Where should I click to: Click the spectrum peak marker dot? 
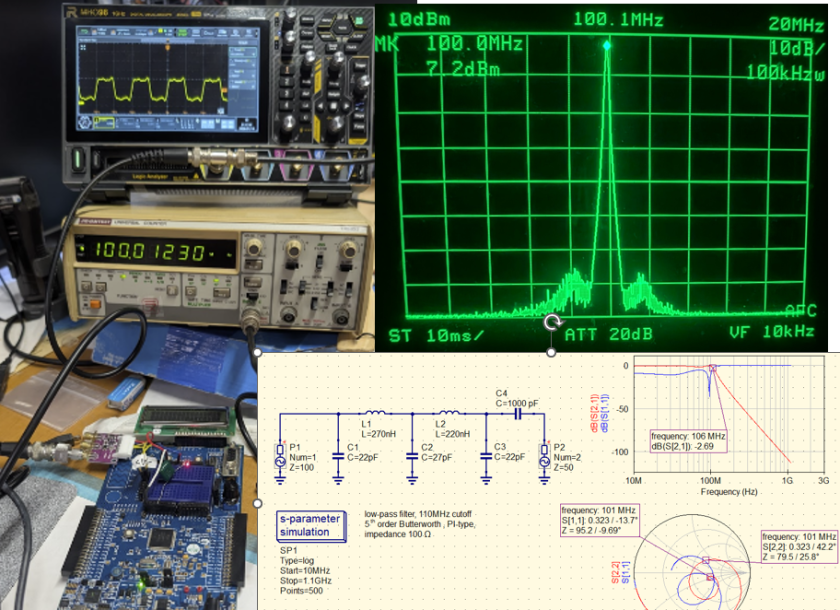(x=607, y=45)
